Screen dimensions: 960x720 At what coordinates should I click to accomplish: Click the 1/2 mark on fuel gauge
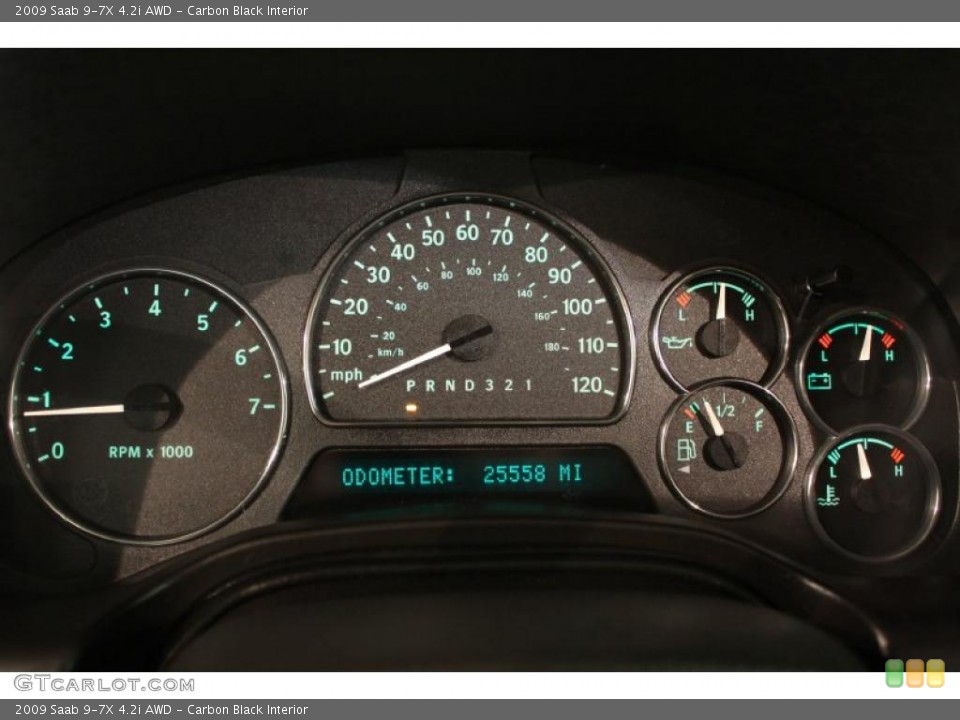point(725,411)
